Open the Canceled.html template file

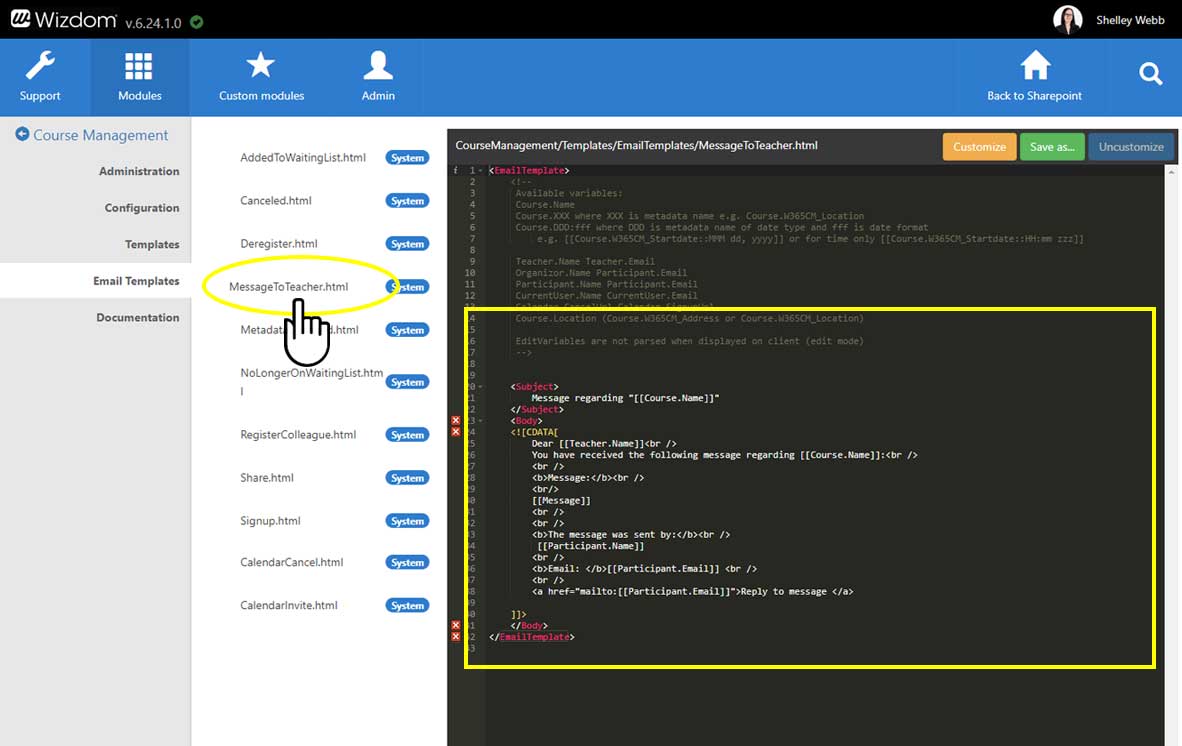(x=276, y=201)
